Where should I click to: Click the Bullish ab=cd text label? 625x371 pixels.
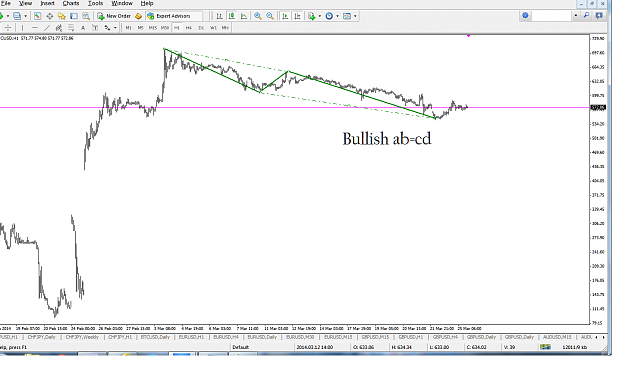tap(387, 139)
